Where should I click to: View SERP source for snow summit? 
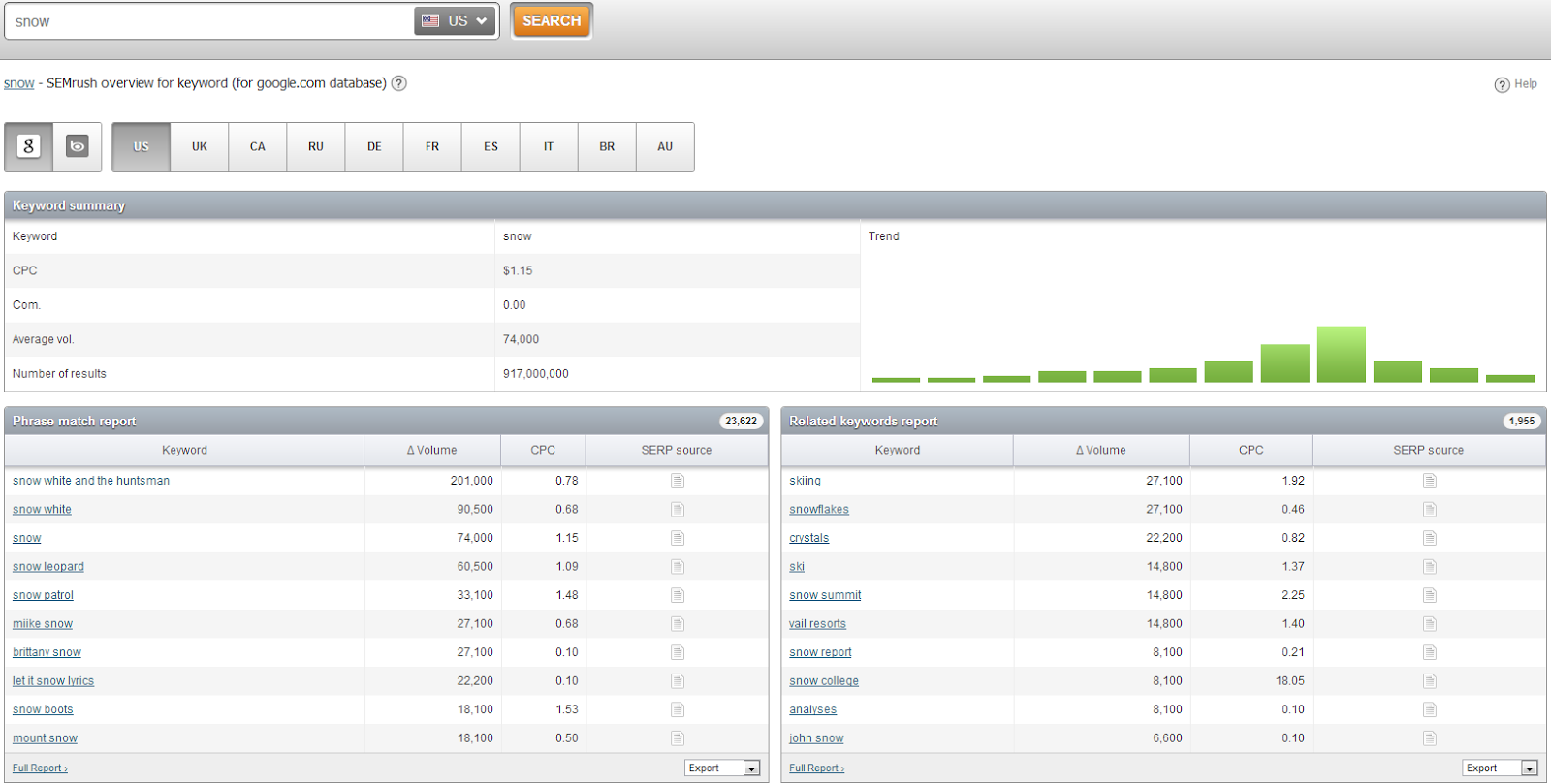[x=1429, y=595]
